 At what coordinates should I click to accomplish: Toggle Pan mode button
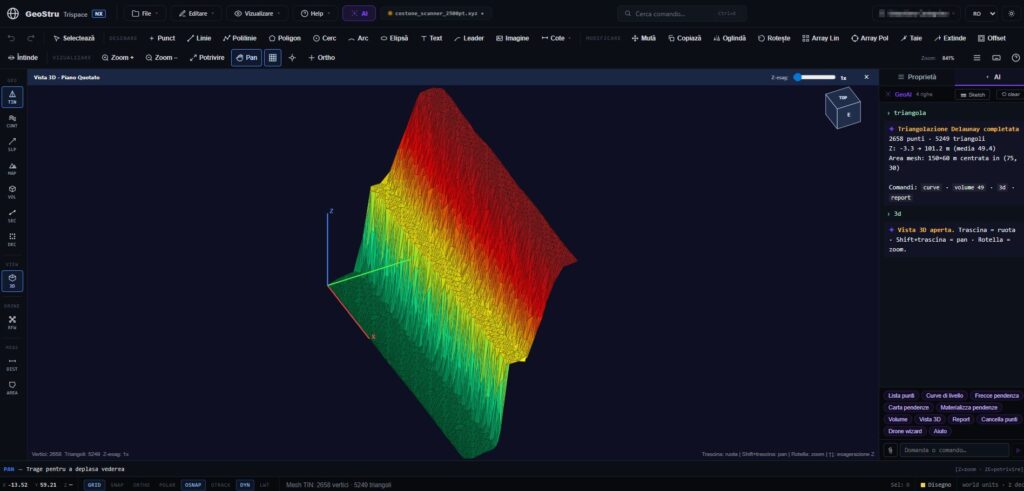coord(246,57)
